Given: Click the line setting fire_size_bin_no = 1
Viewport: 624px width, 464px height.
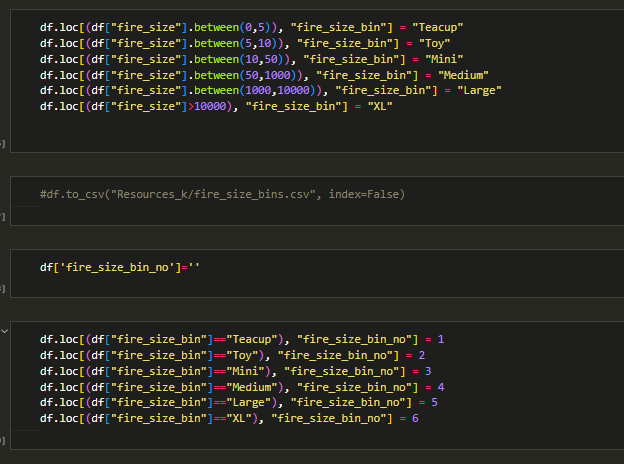Looking at the screenshot, I should [x=242, y=339].
